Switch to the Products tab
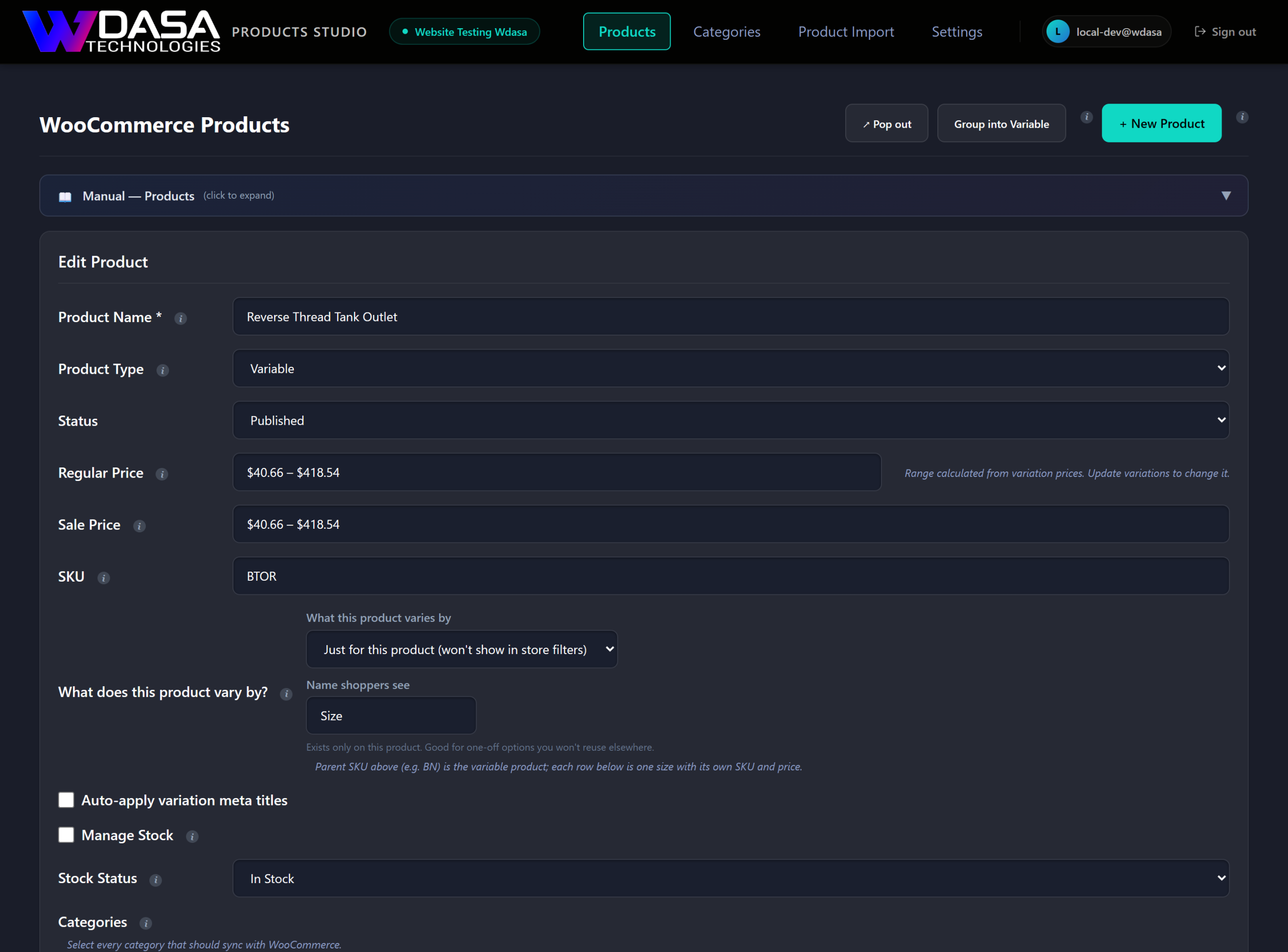The height and width of the screenshot is (952, 1288). click(x=626, y=32)
